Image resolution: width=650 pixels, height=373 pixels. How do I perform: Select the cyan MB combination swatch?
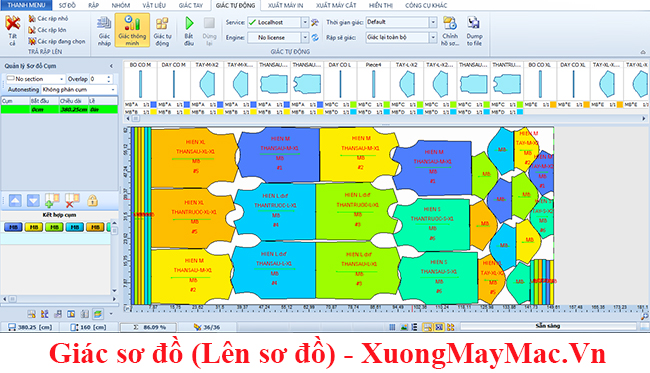coord(75,227)
